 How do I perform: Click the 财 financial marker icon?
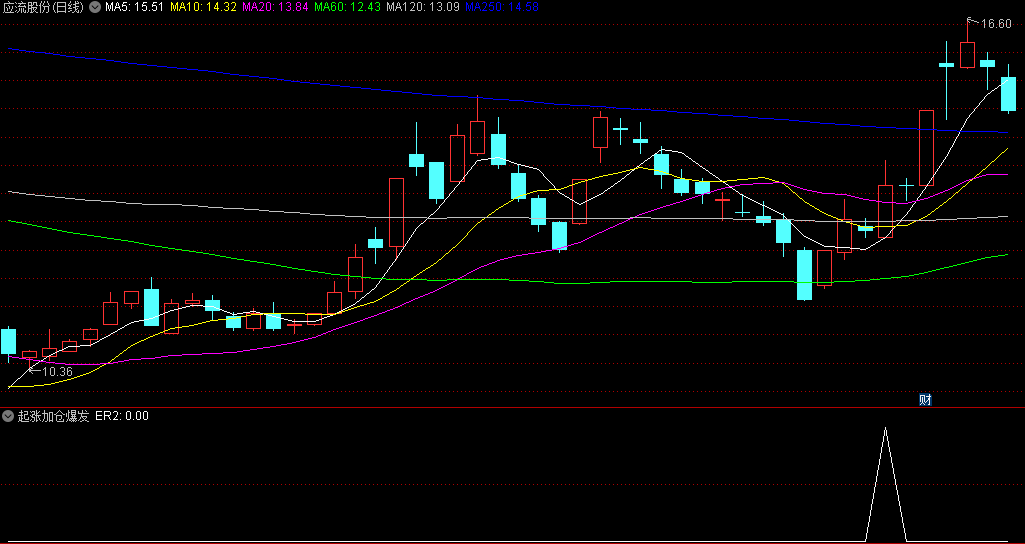[x=925, y=400]
